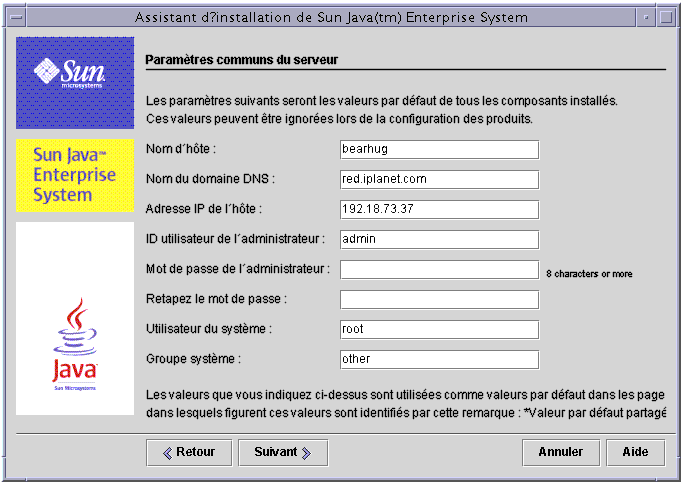The image size is (684, 484).
Task: Edit the Adresse IP de l'hôte field
Action: click(x=439, y=209)
